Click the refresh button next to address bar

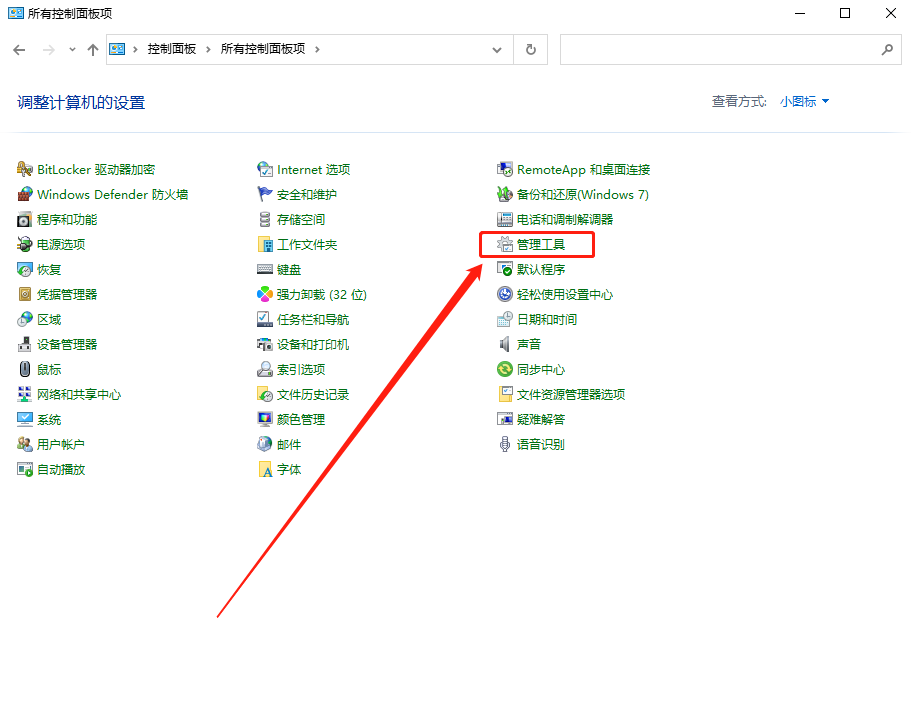[530, 48]
